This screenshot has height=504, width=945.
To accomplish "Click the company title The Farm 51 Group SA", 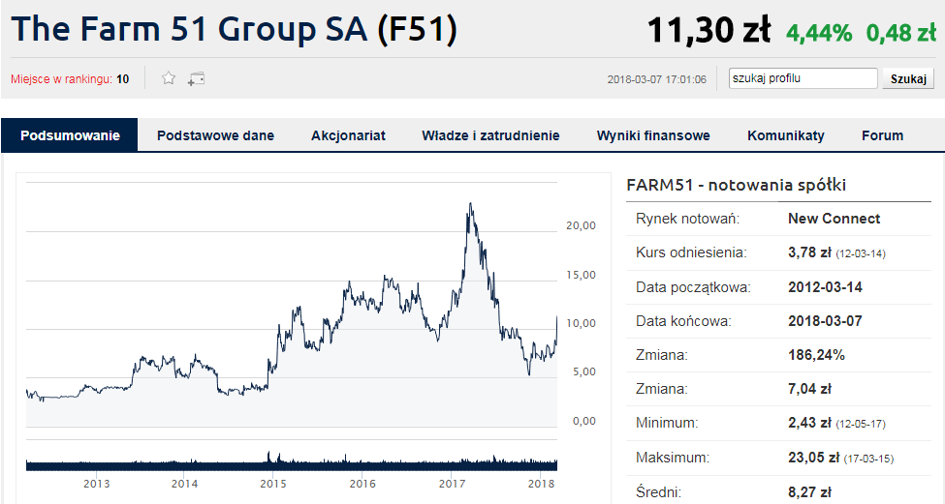I will 234,29.
